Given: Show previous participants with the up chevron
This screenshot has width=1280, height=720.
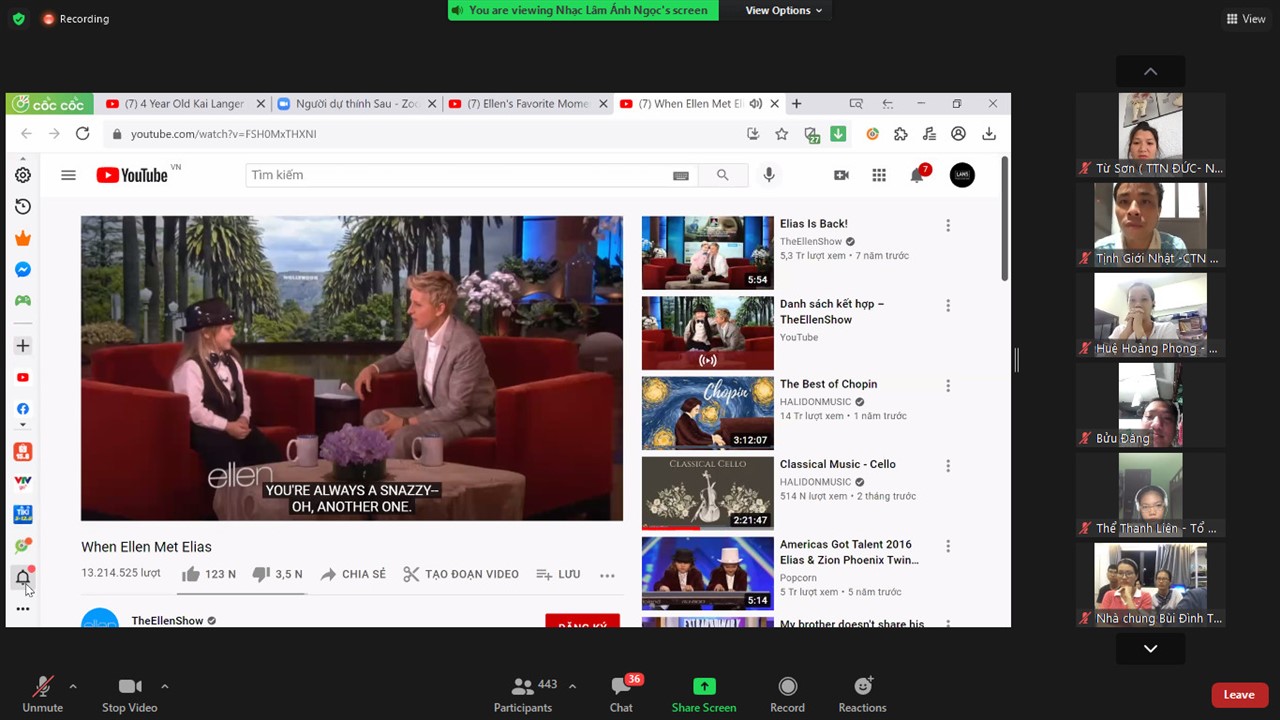Looking at the screenshot, I should point(1151,71).
